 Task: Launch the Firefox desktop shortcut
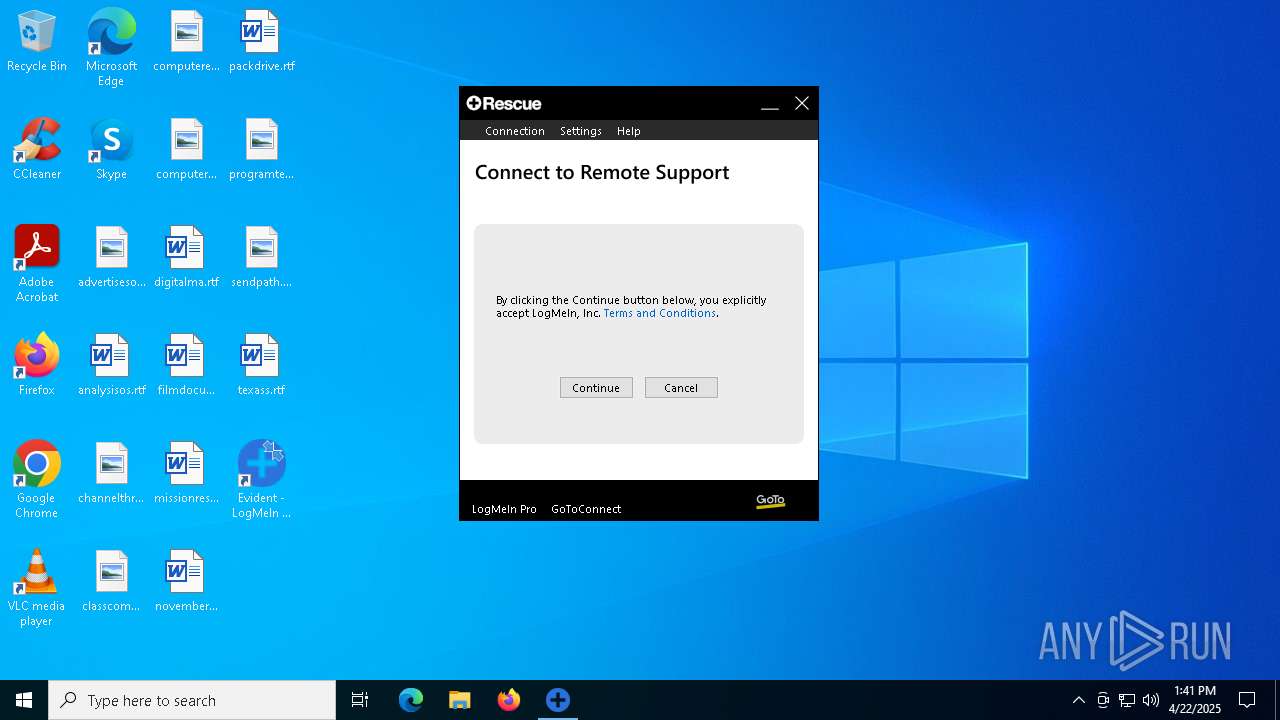click(x=37, y=366)
